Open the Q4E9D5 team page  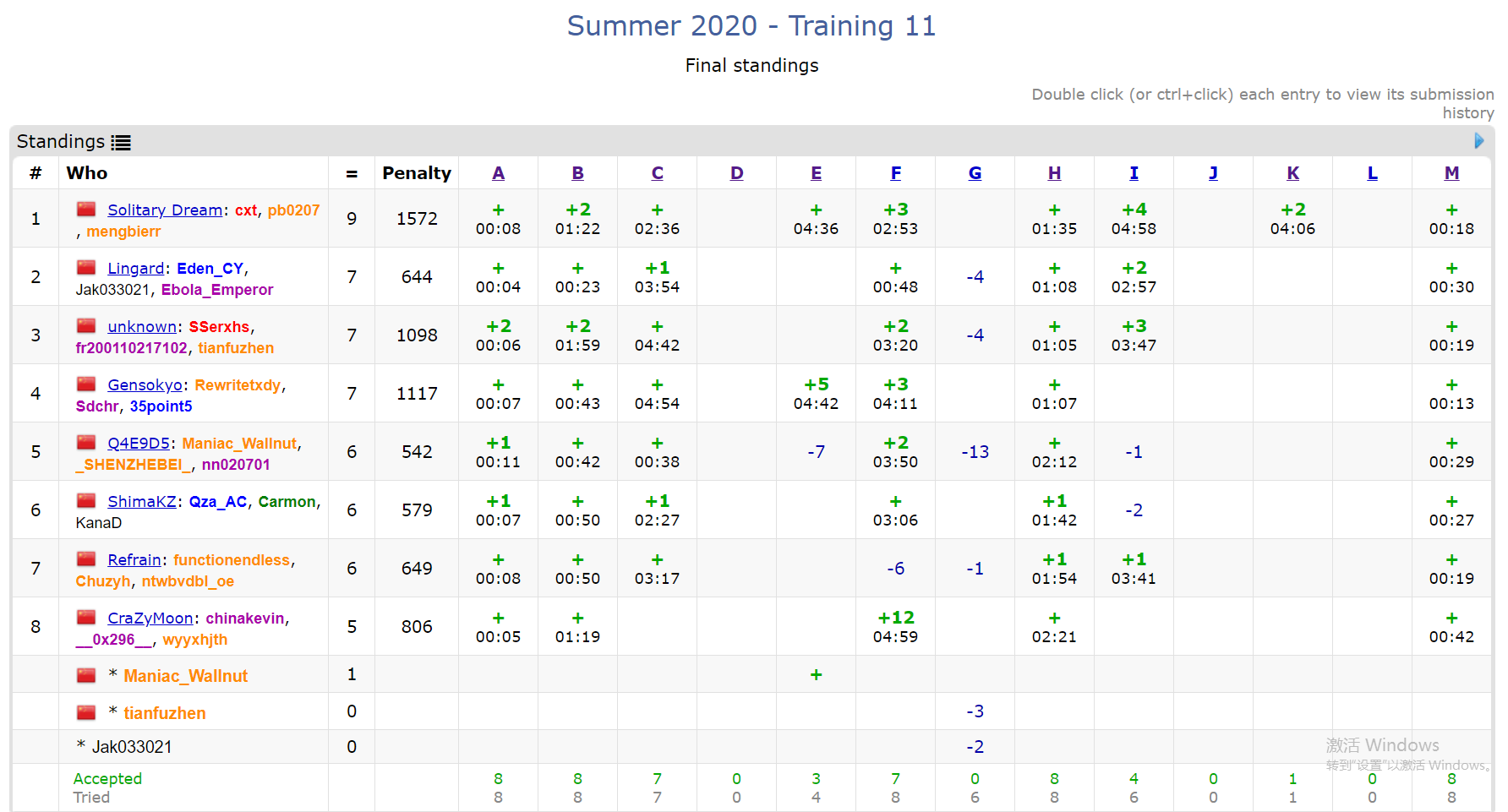click(139, 443)
